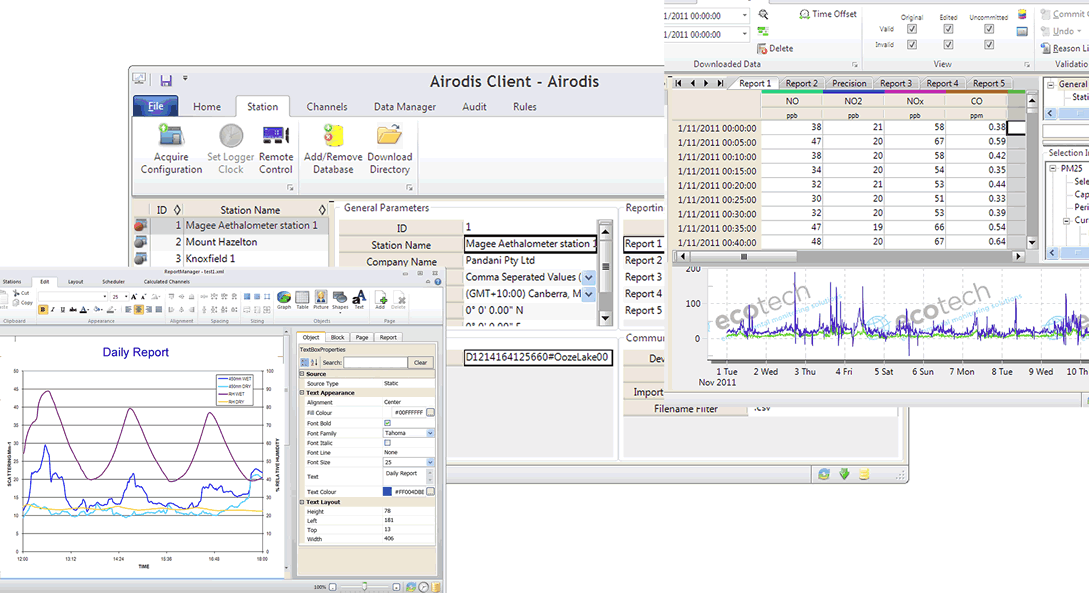Click the Station Name input field

pos(531,244)
